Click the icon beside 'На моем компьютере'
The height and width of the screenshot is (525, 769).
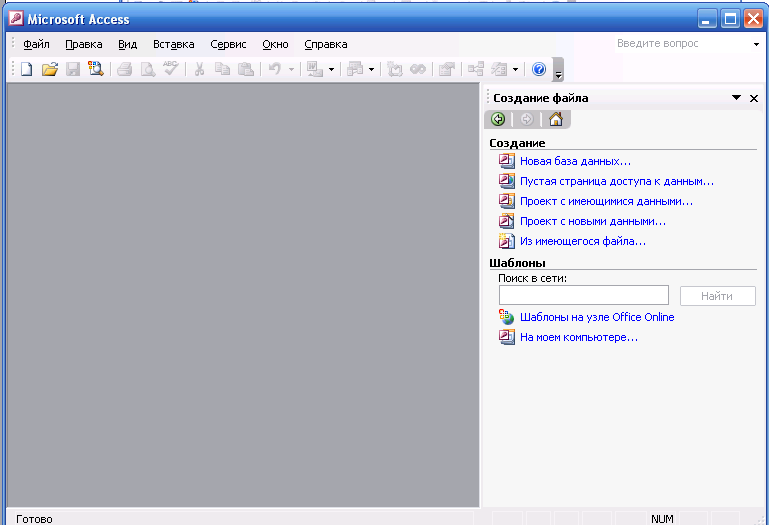click(x=507, y=337)
